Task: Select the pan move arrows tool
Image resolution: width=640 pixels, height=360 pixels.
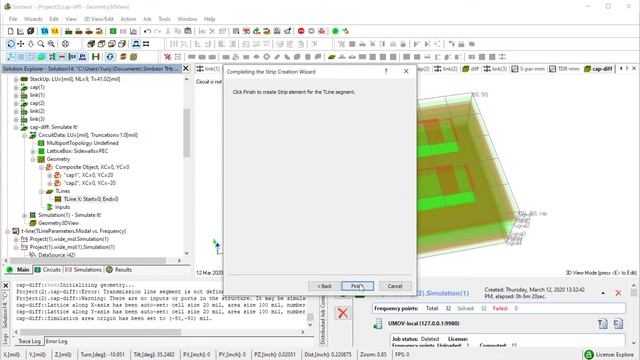Action: [x=20, y=44]
